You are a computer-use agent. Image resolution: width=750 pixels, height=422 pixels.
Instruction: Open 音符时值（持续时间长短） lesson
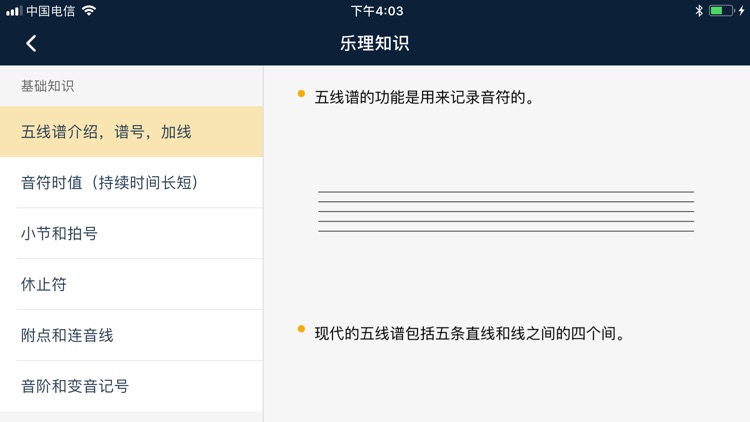pos(132,182)
